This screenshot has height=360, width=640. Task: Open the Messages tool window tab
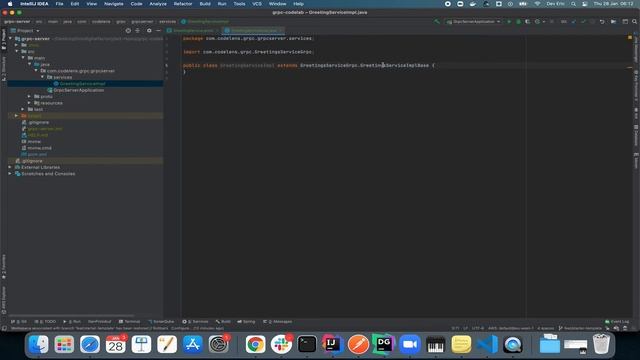pos(278,322)
